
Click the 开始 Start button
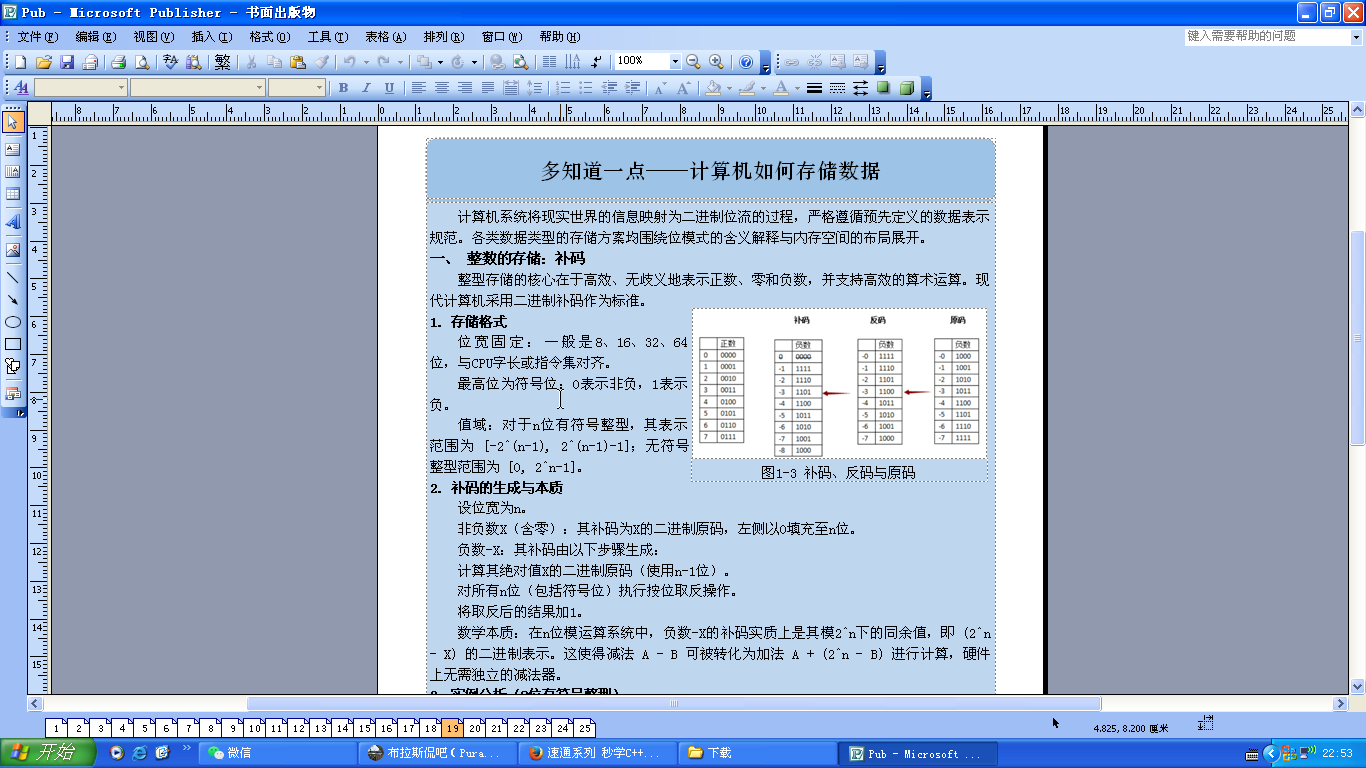tap(42, 753)
